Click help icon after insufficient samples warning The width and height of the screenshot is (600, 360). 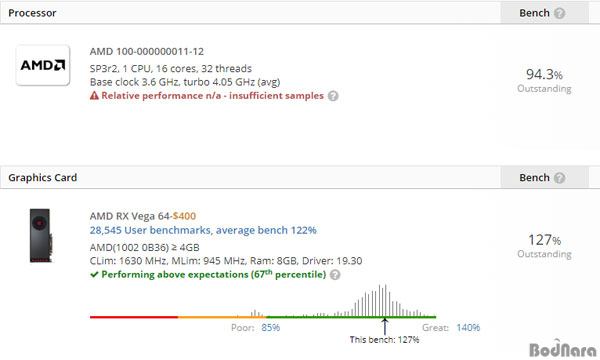tap(333, 96)
